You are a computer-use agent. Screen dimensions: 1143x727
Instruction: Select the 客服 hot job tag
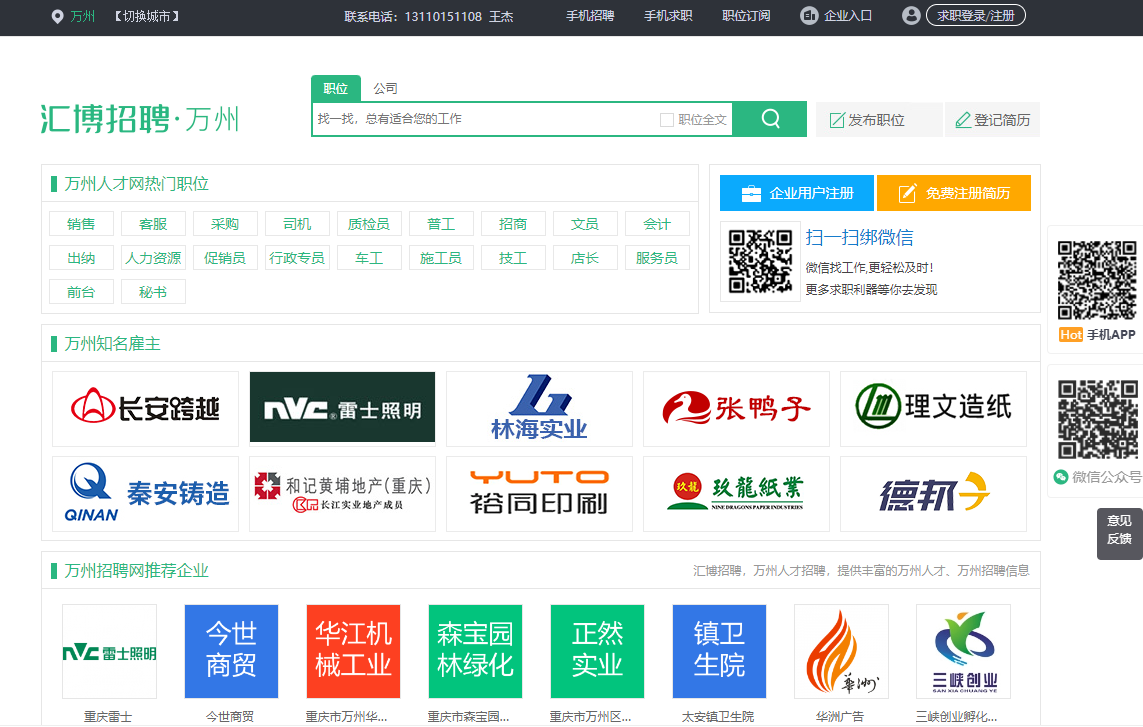(x=153, y=224)
